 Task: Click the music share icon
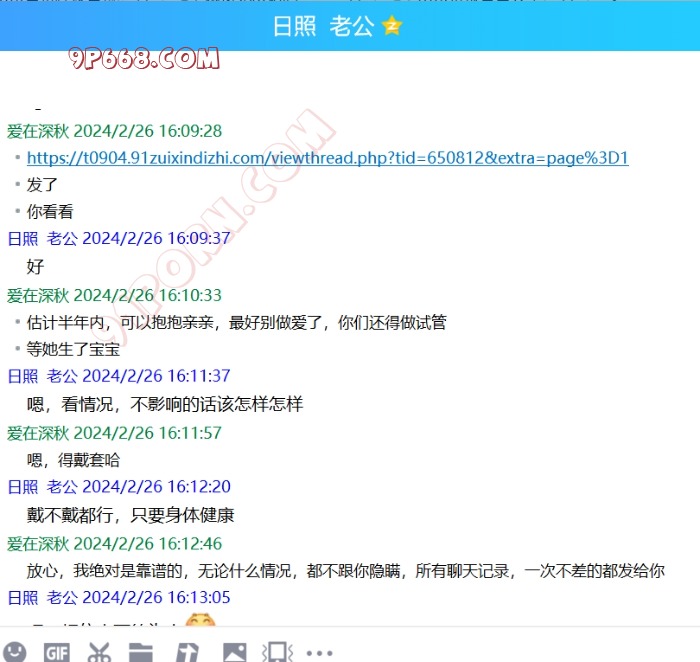point(188,652)
